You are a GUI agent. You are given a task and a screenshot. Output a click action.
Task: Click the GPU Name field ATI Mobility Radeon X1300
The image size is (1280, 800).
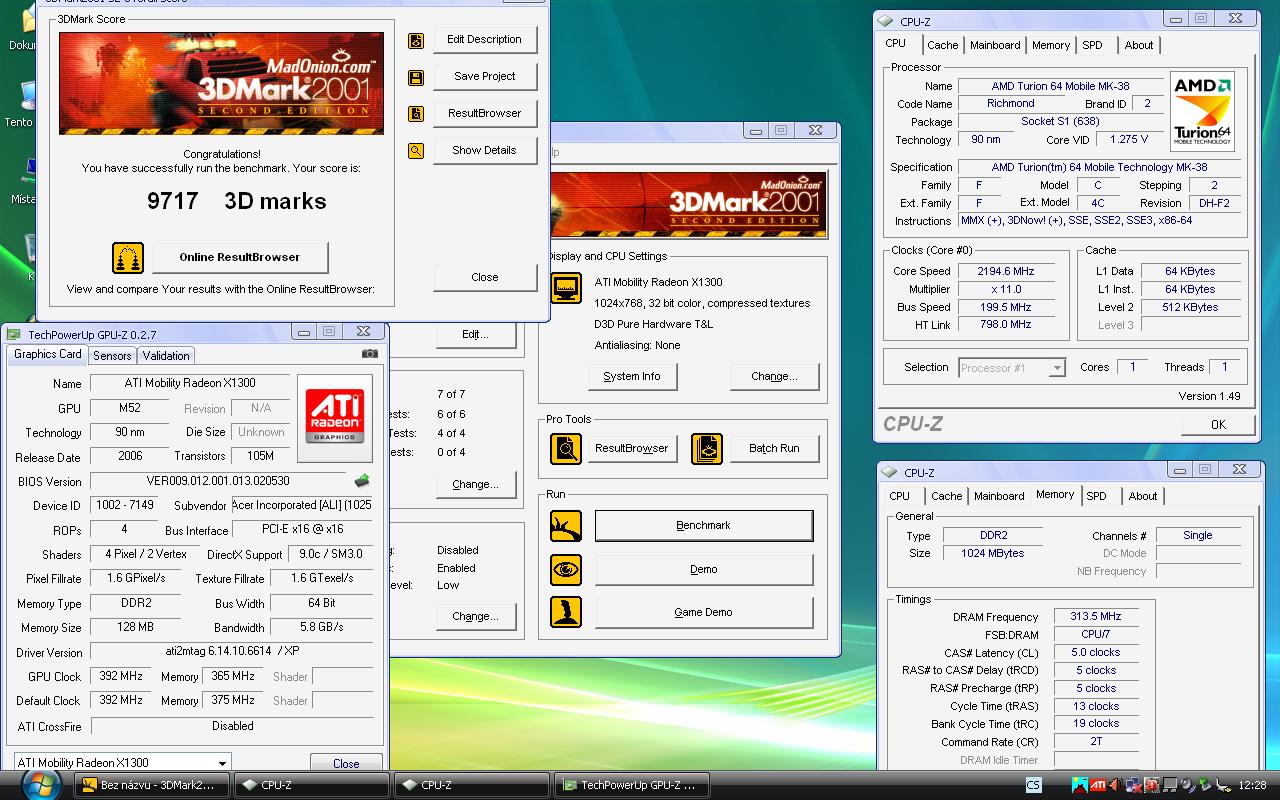coord(190,384)
